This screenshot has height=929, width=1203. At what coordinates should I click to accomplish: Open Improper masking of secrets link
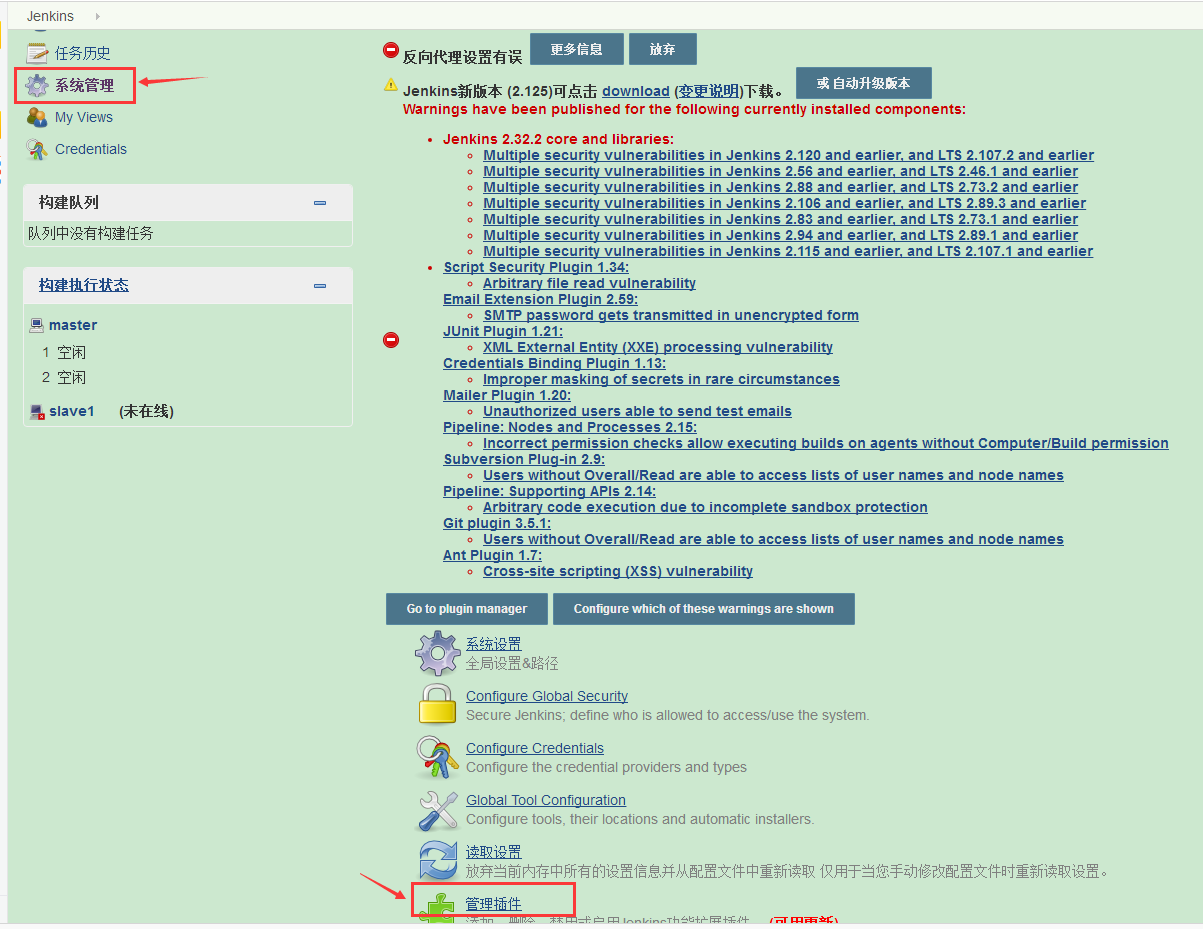tap(661, 379)
